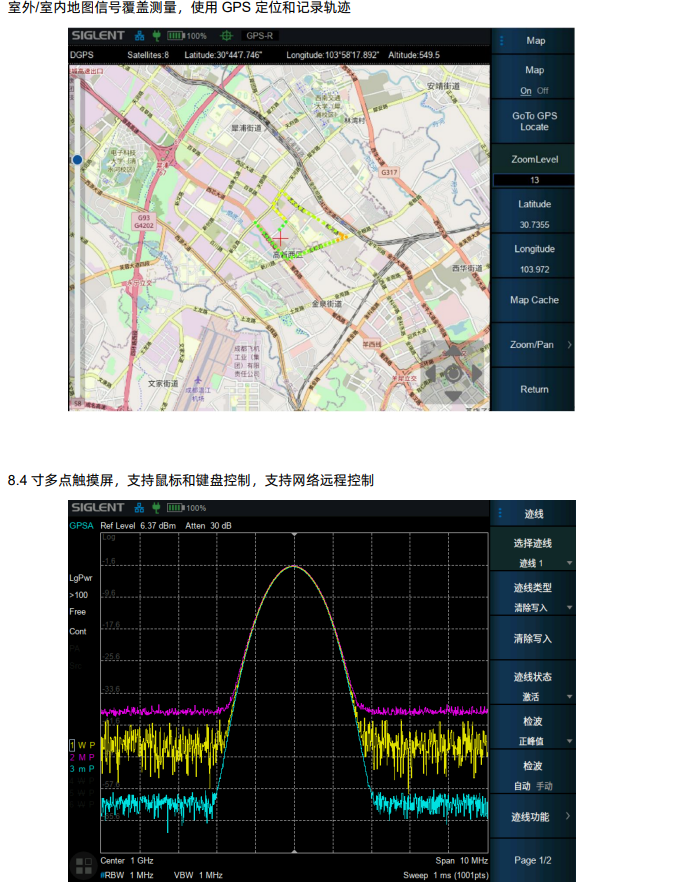Select trace 1 W P indicator

[82, 744]
